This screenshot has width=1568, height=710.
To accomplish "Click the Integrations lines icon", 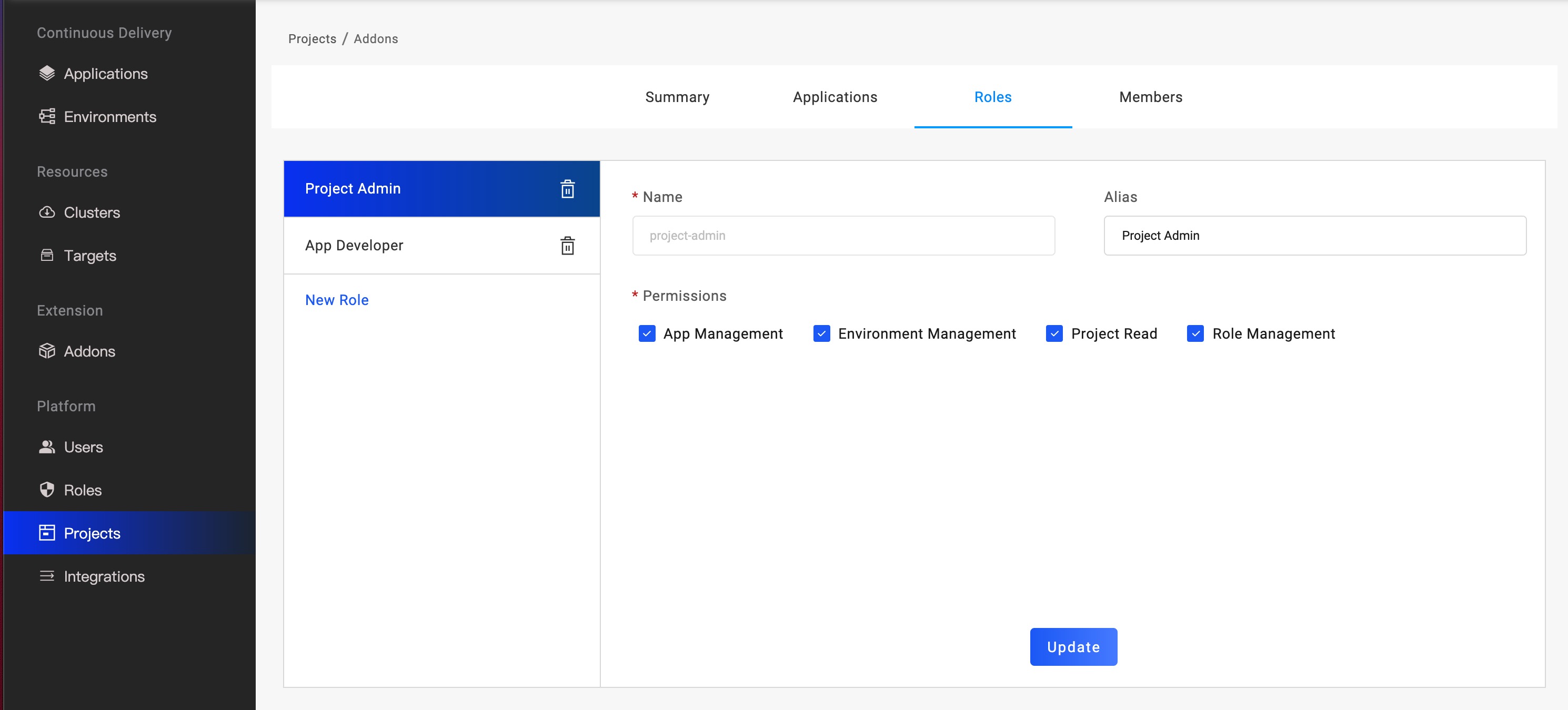I will 47,576.
